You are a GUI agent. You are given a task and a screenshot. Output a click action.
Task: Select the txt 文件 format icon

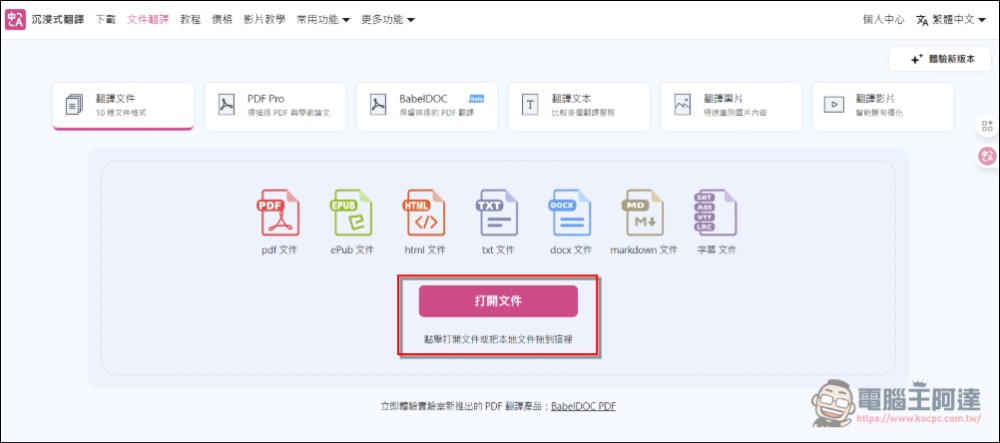[x=497, y=212]
